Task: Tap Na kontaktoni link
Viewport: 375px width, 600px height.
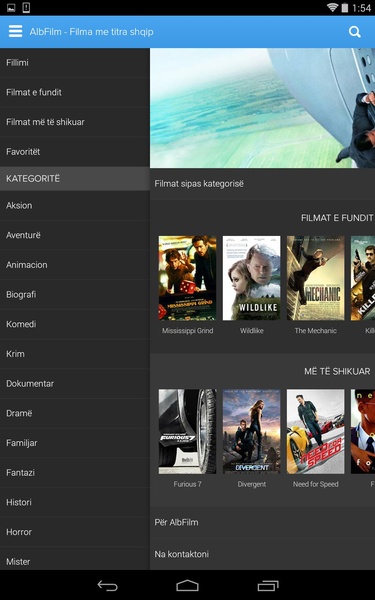Action: click(x=262, y=554)
